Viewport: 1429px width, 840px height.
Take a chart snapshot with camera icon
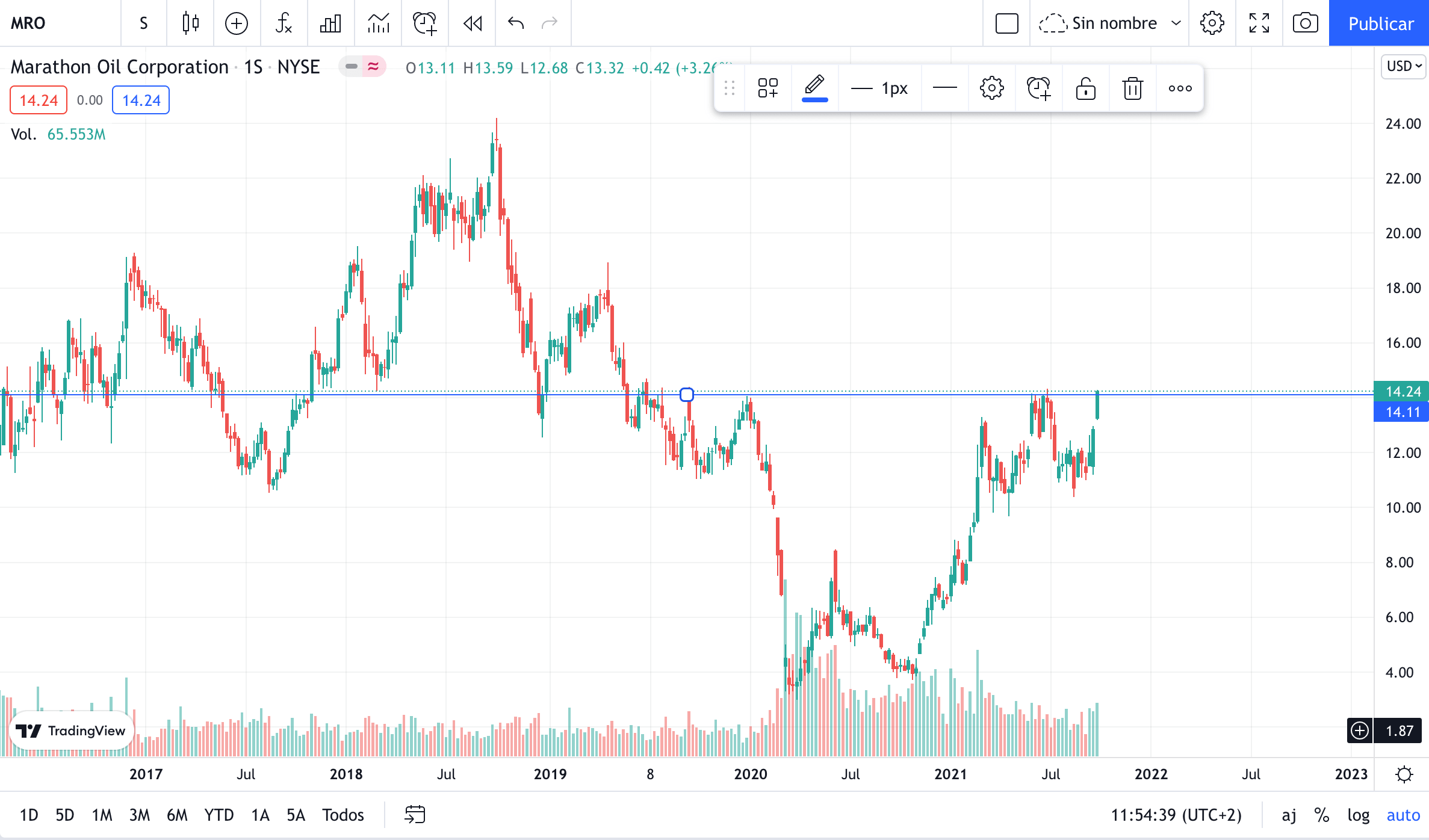tap(1306, 23)
